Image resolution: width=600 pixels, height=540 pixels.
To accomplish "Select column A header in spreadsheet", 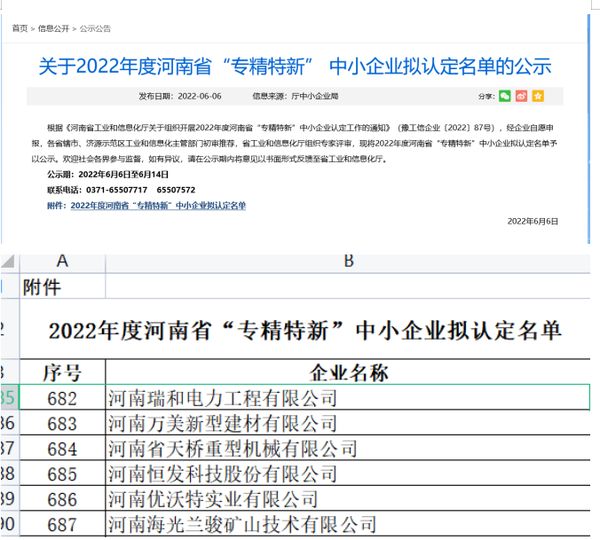I will tap(62, 261).
